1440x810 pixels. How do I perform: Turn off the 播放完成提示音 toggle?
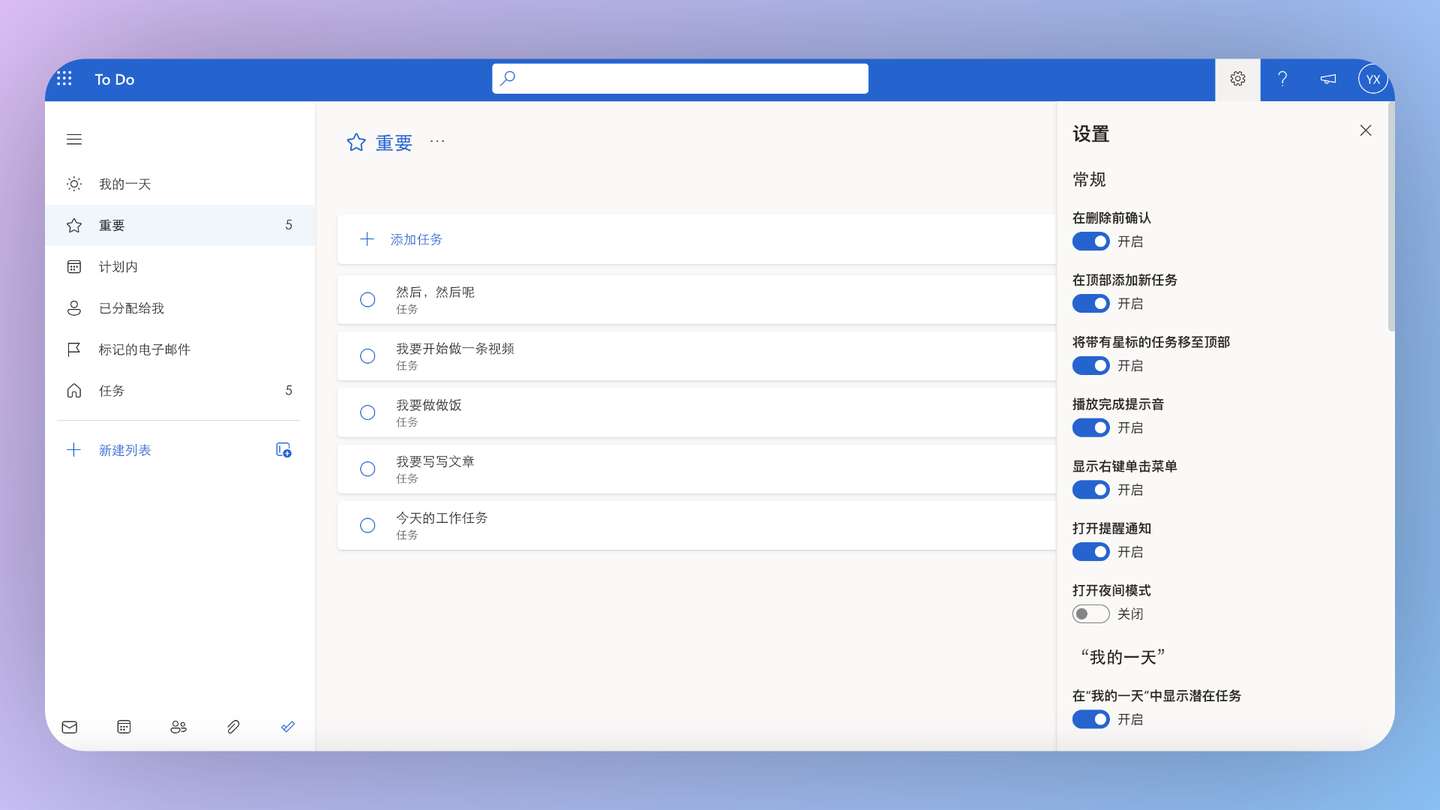tap(1090, 427)
